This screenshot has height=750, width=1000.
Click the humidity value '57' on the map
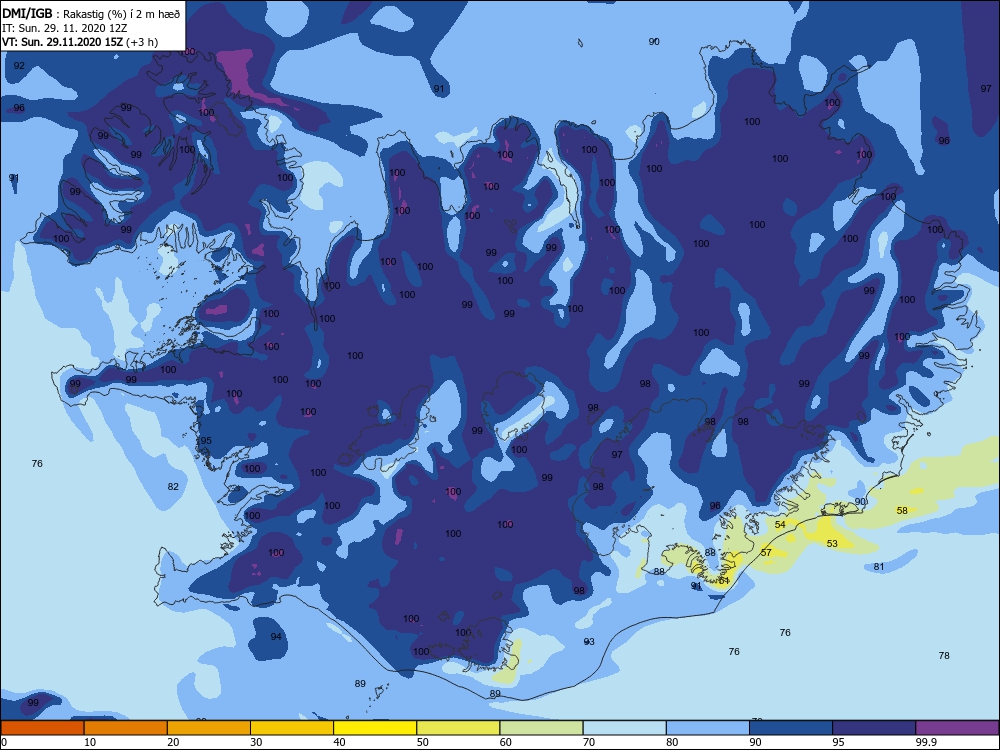[766, 552]
